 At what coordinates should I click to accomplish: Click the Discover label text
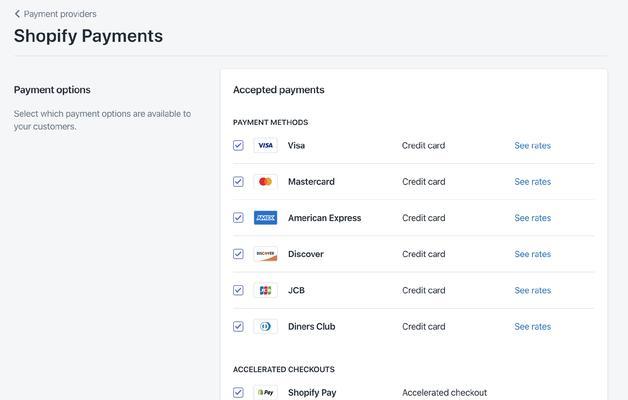coord(306,254)
